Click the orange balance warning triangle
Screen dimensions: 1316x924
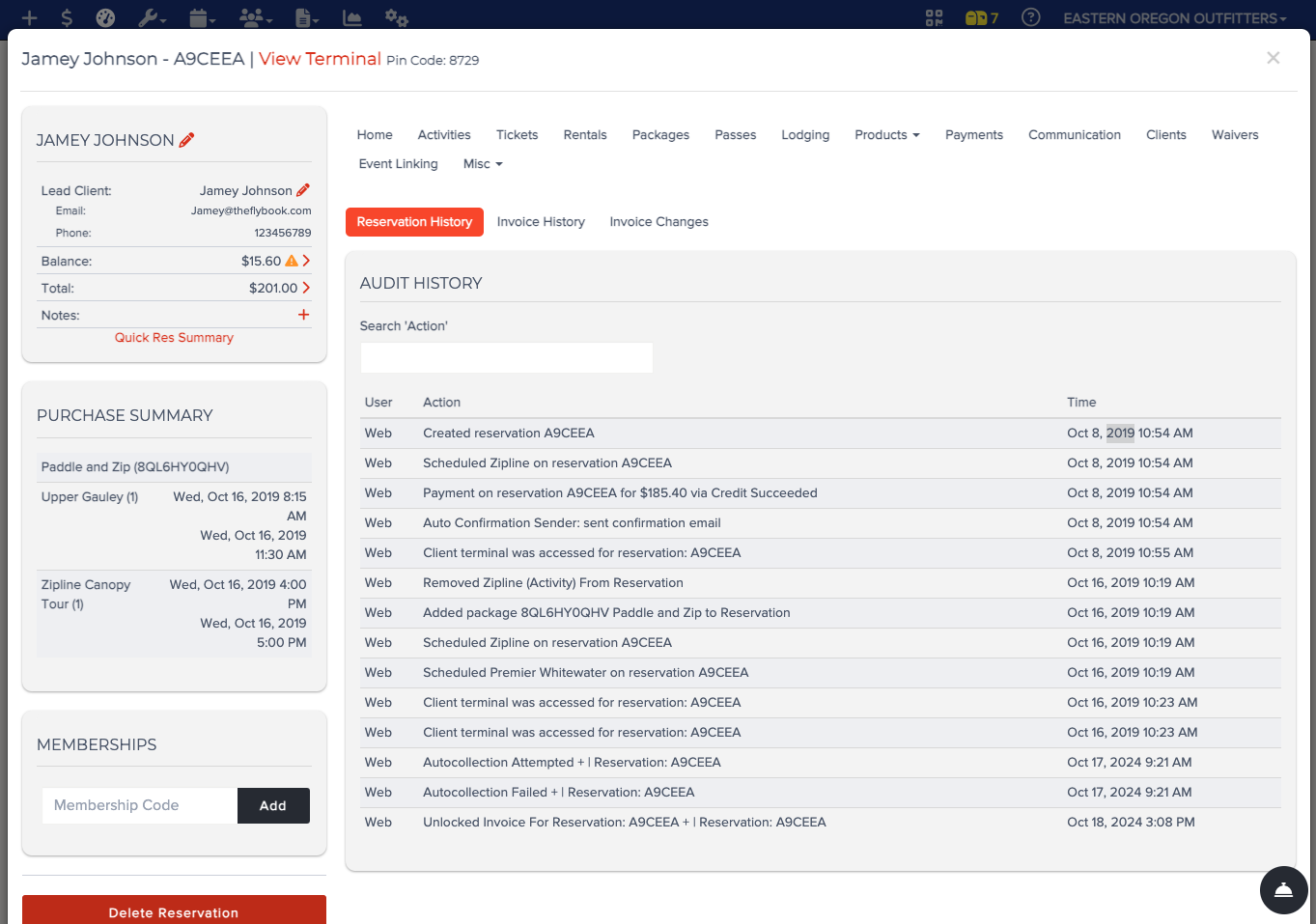point(292,261)
